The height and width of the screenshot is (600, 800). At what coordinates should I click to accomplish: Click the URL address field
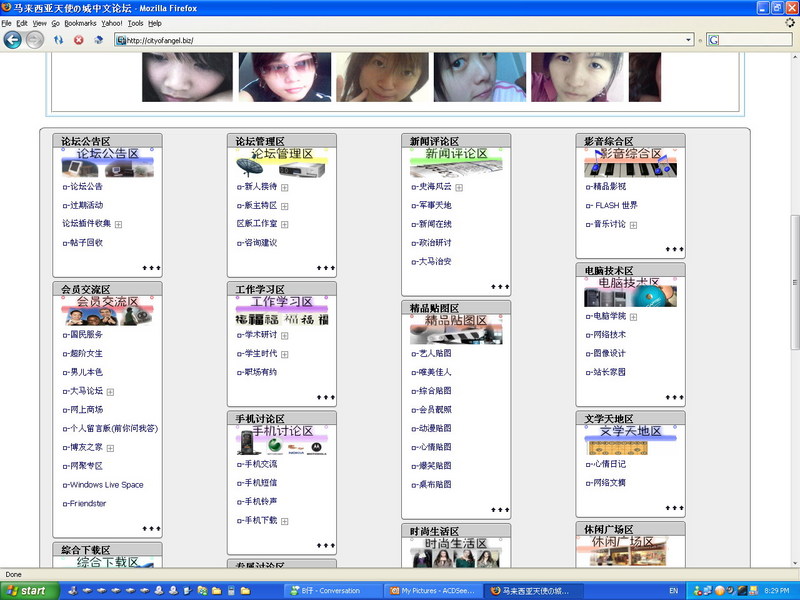coord(403,40)
